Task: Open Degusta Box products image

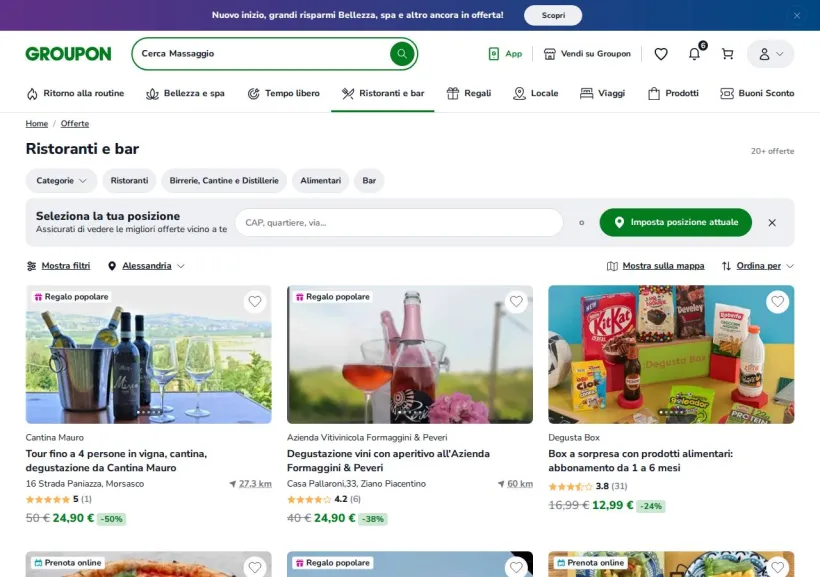Action: 671,355
